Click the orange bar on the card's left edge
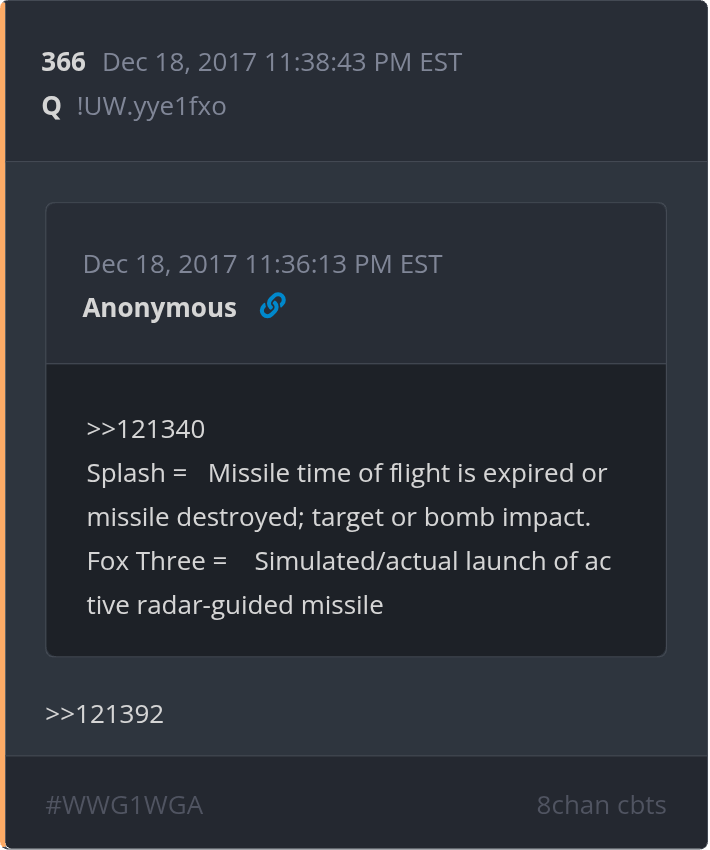Screen dimensions: 710x850 pos(3,425)
